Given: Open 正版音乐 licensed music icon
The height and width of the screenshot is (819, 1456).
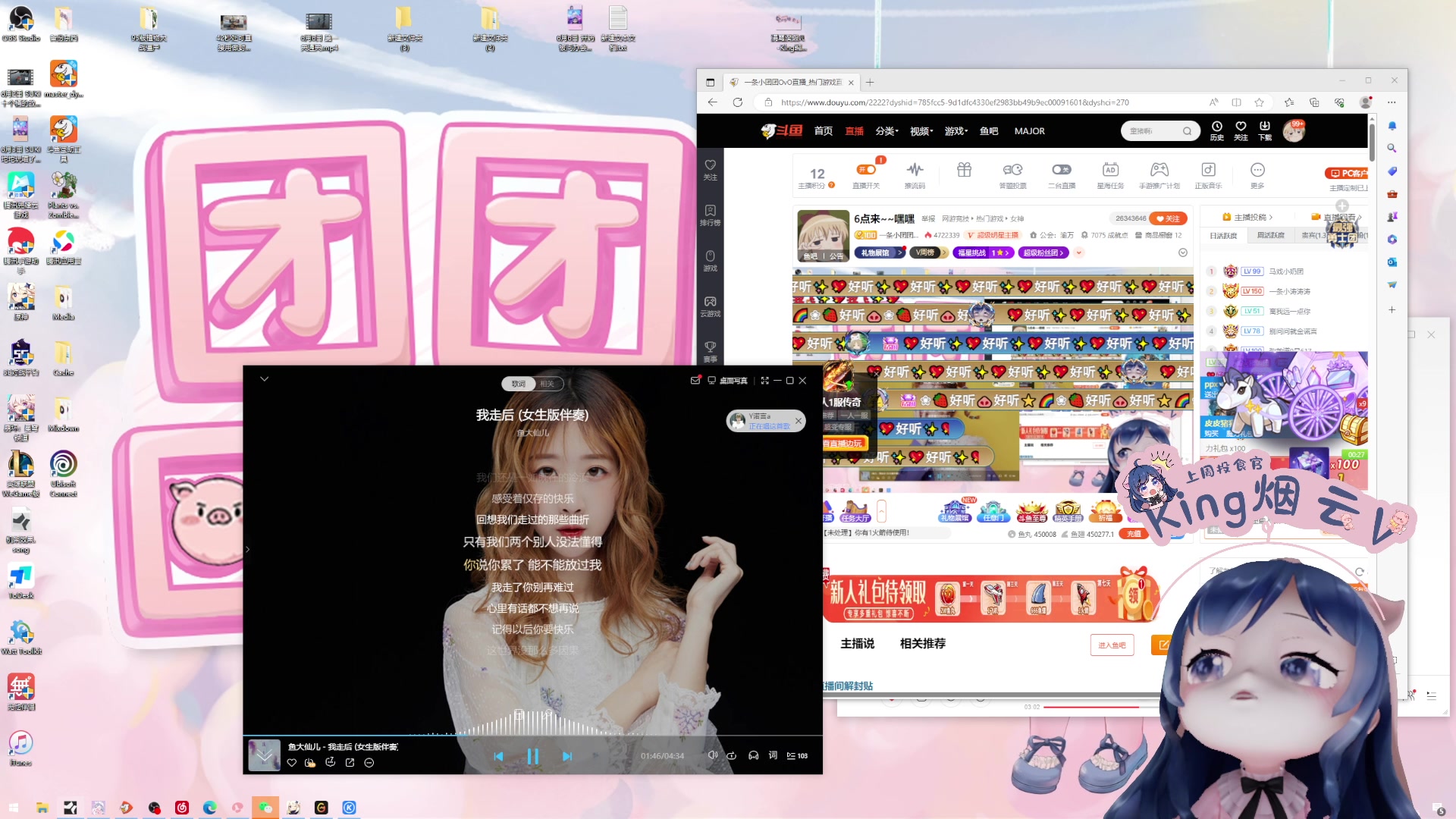Looking at the screenshot, I should point(1208,170).
